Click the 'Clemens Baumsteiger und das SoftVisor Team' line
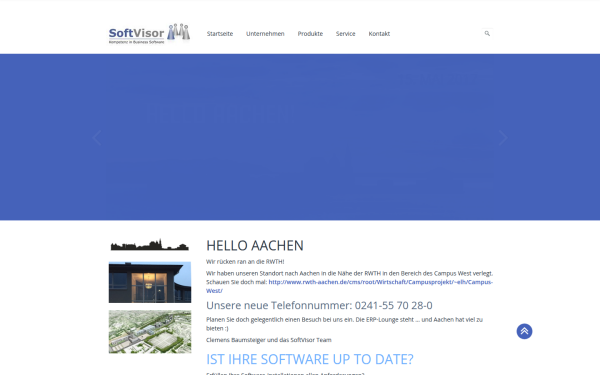Screen dimensions: 600x375 pos(269,340)
